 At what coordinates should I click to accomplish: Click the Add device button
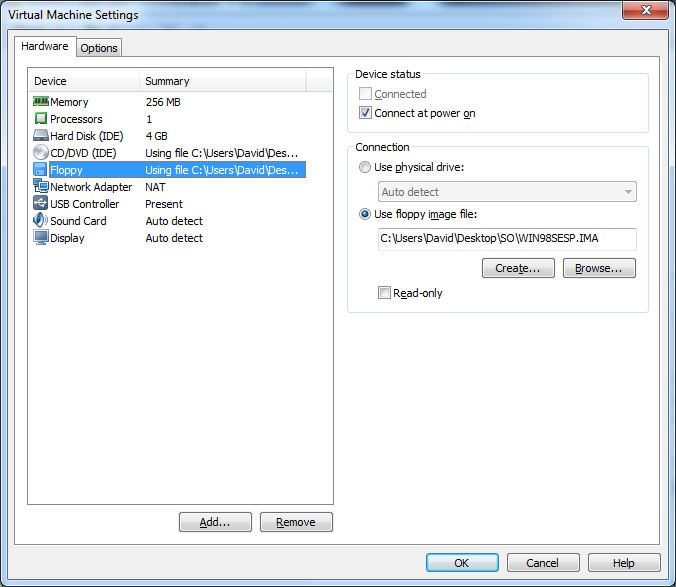[215, 522]
